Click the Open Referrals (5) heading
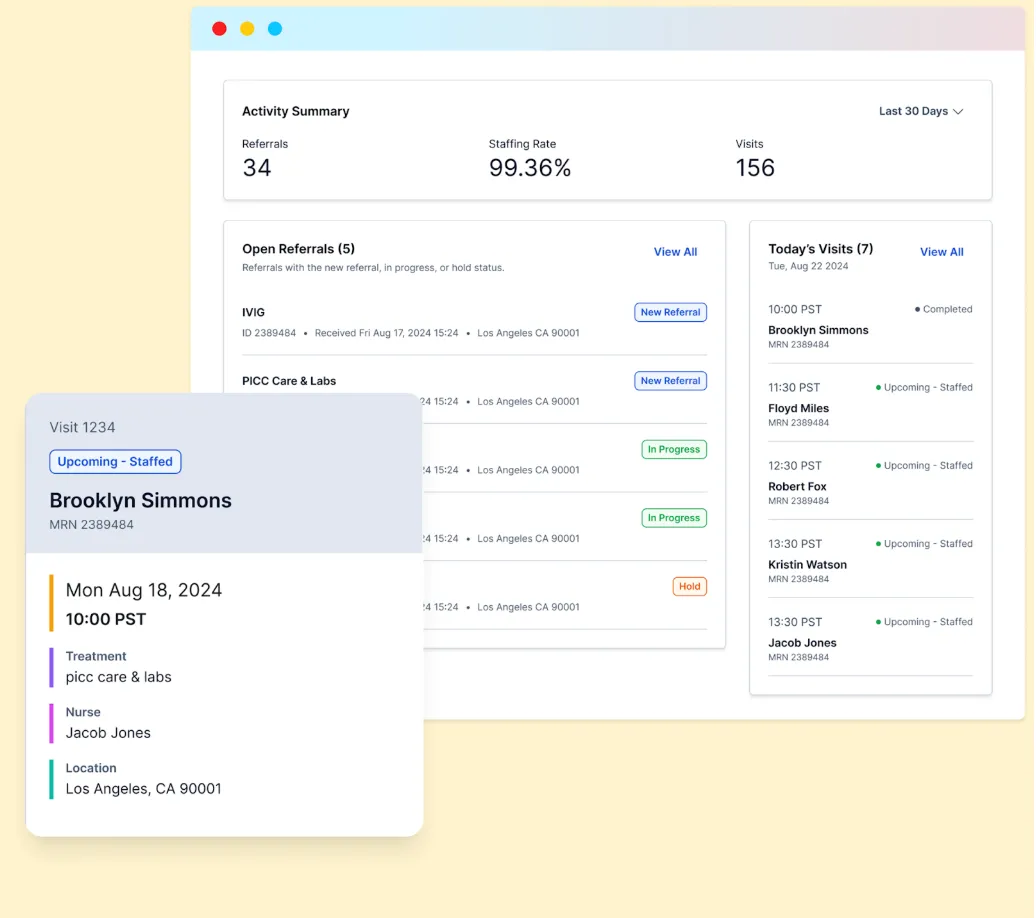1036x918 pixels. pyautogui.click(x=298, y=249)
